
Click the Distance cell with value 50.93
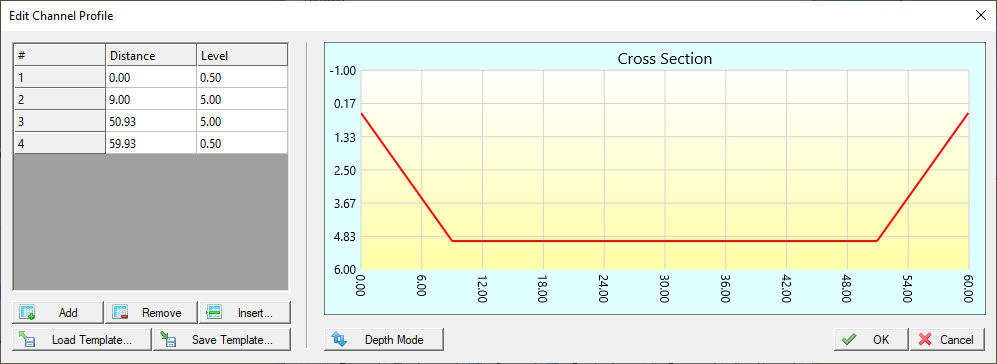click(x=151, y=121)
